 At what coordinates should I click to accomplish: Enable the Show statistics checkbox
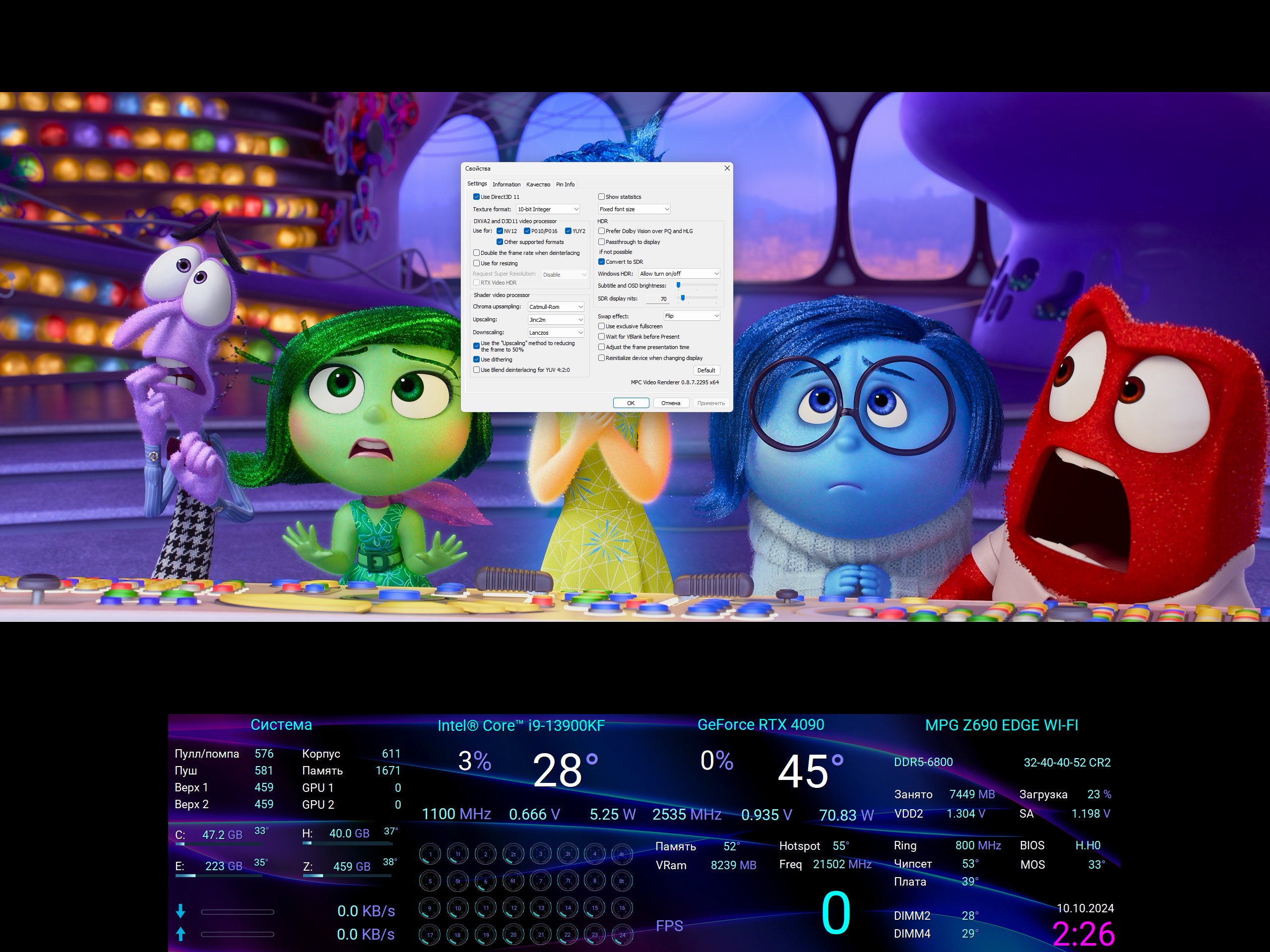click(x=601, y=197)
